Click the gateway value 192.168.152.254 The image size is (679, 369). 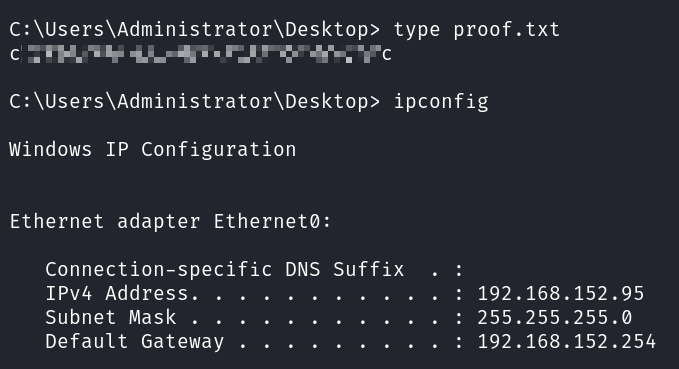[x=567, y=342]
